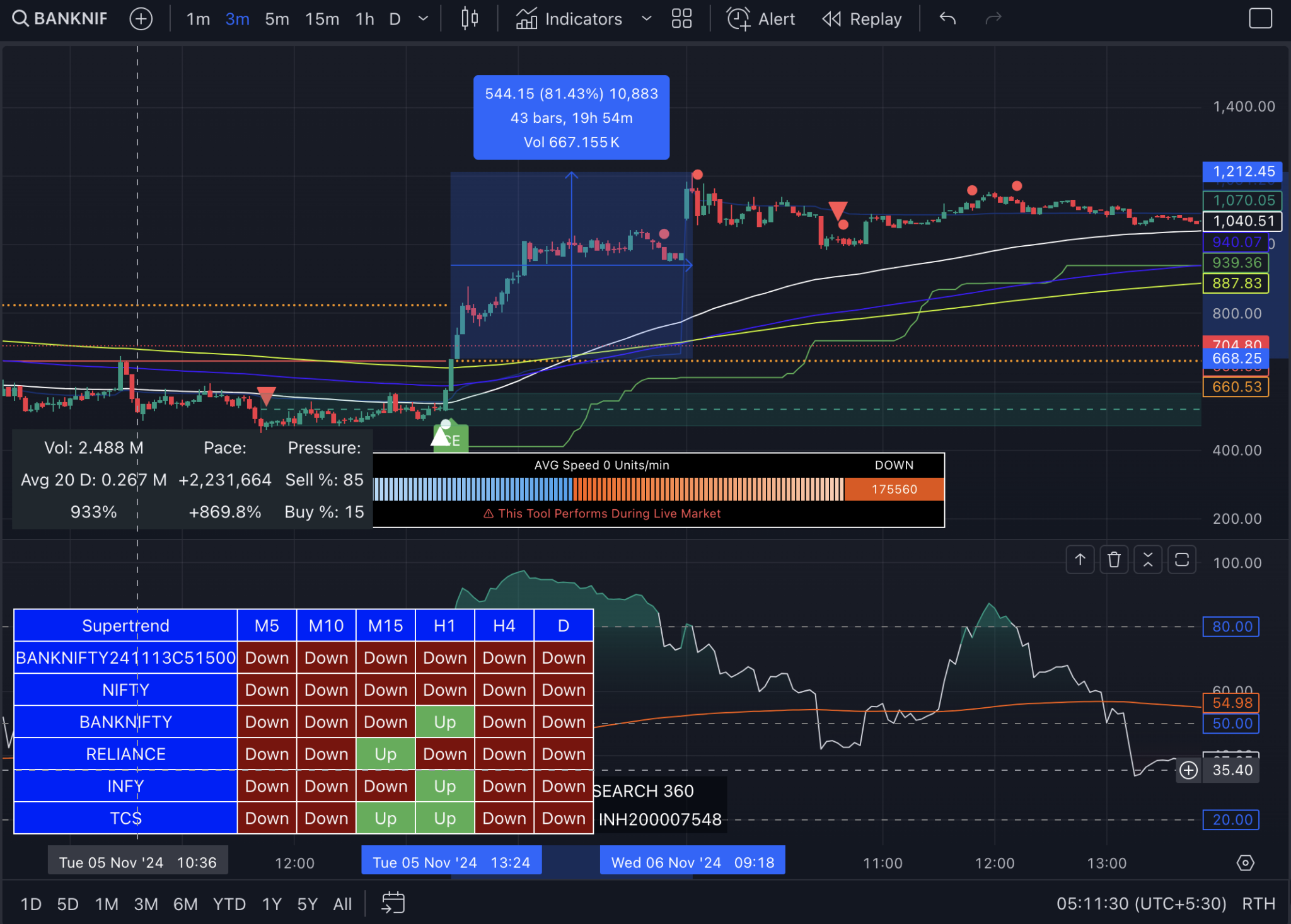Open the go-to-date calendar icon

[x=393, y=903]
